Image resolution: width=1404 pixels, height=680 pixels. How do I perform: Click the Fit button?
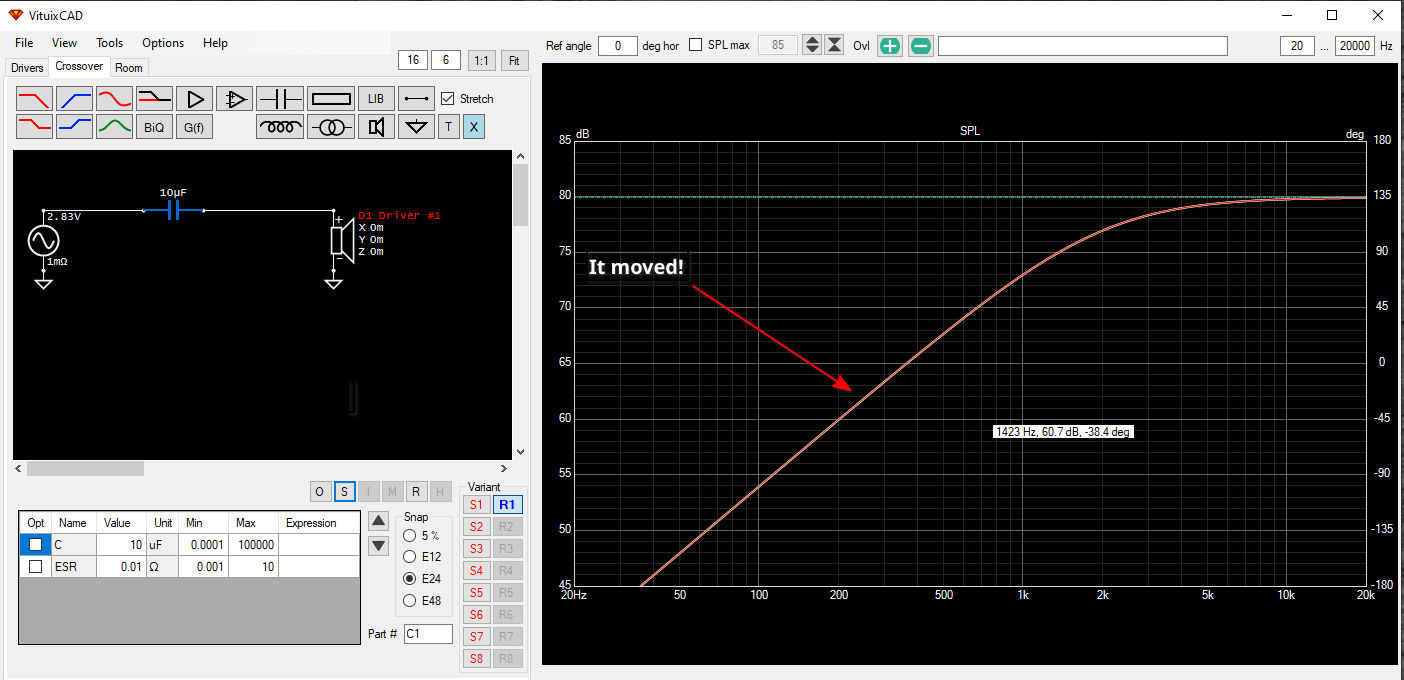pos(514,61)
